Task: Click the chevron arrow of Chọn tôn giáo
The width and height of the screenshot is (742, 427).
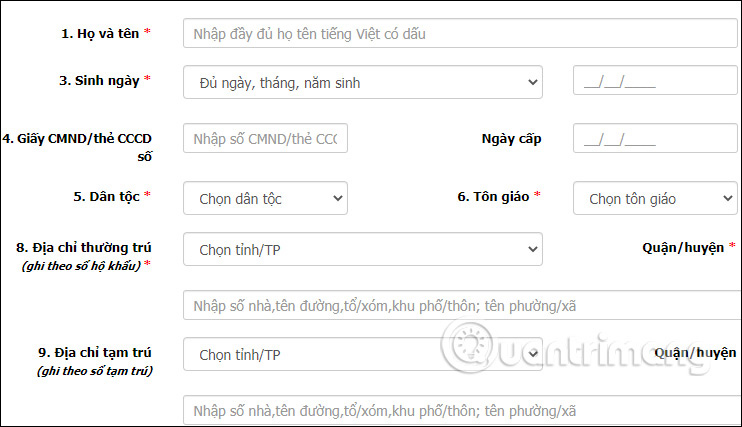Action: [728, 198]
